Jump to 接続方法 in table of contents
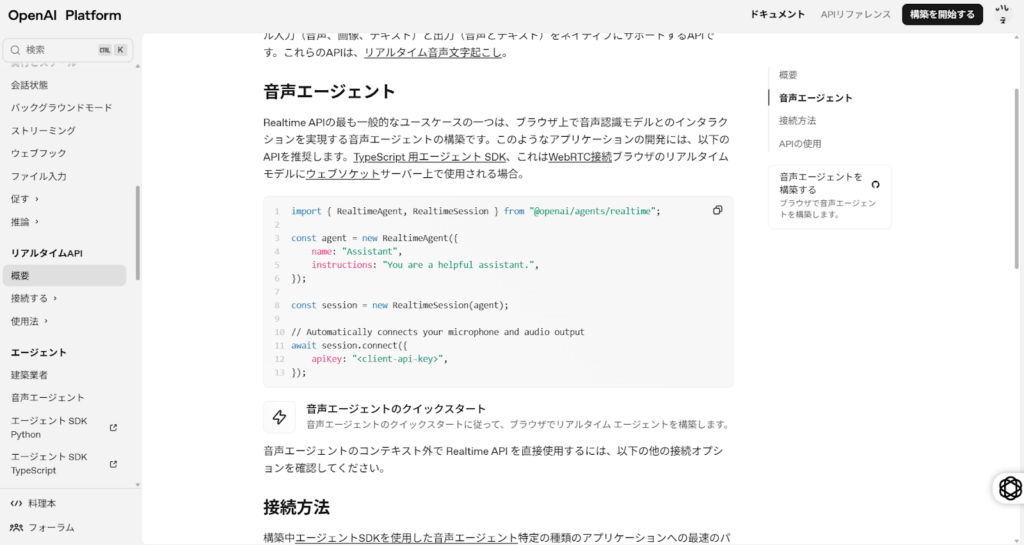 click(797, 121)
